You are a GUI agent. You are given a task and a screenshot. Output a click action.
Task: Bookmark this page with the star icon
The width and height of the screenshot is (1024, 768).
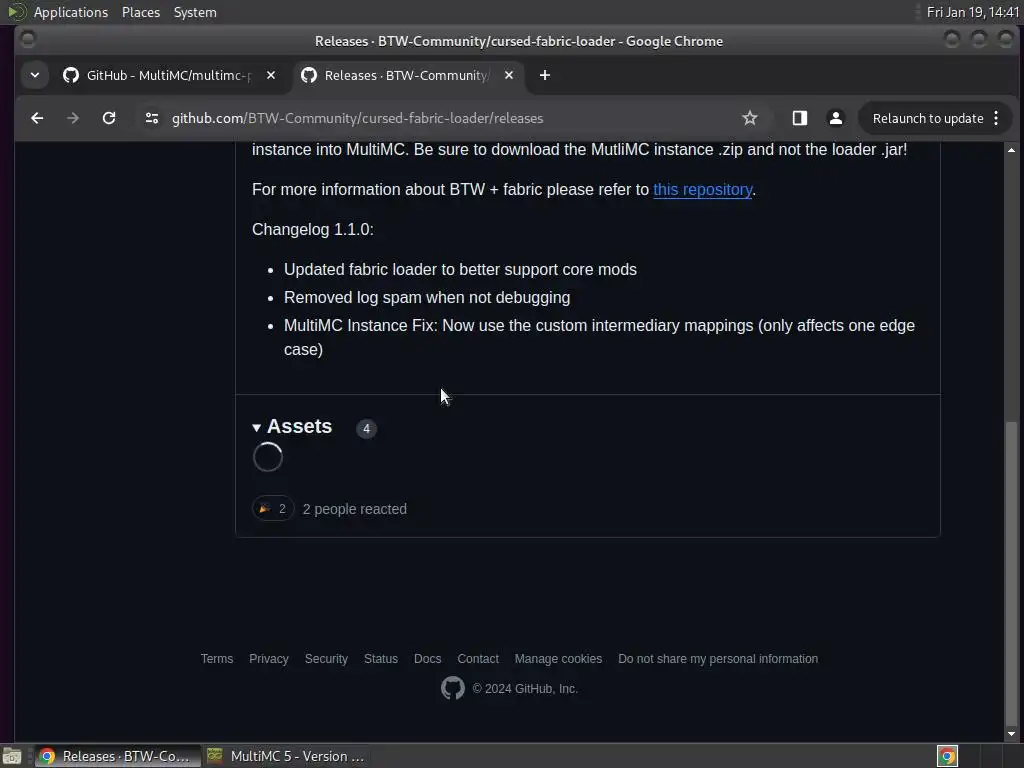pyautogui.click(x=750, y=118)
